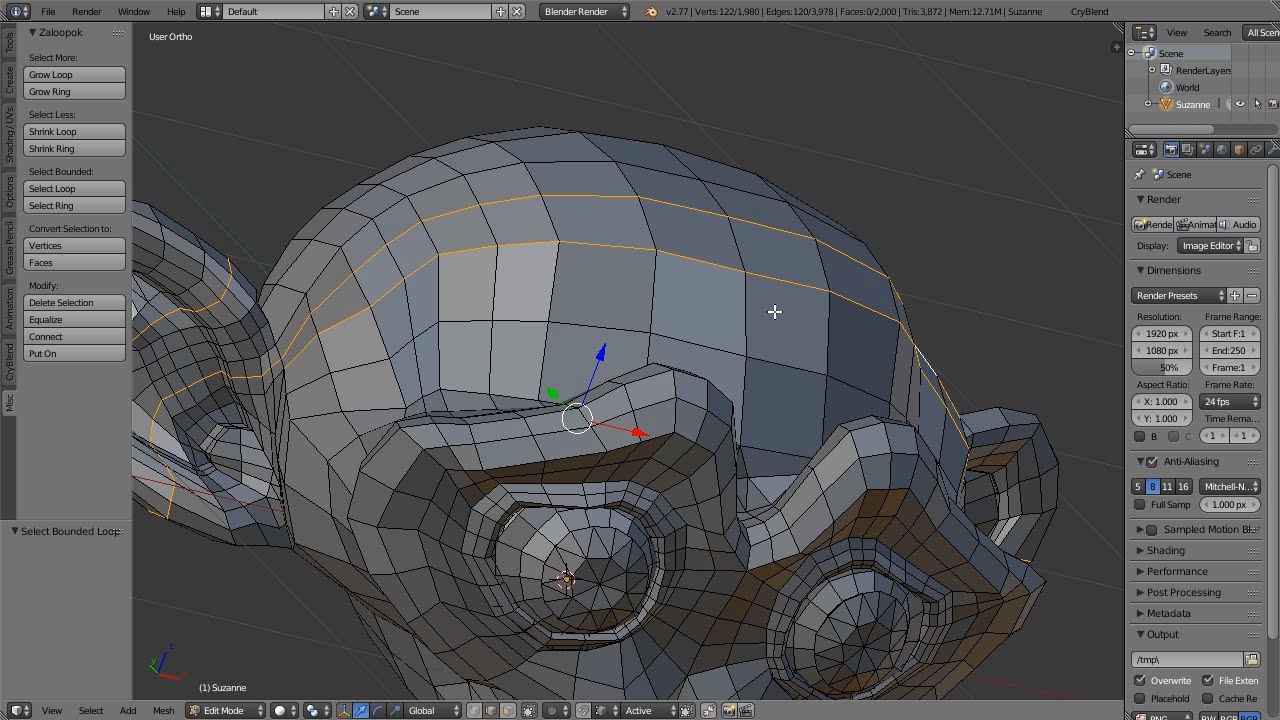Open the Edit Mode dropdown
This screenshot has width=1280, height=720.
coord(227,711)
